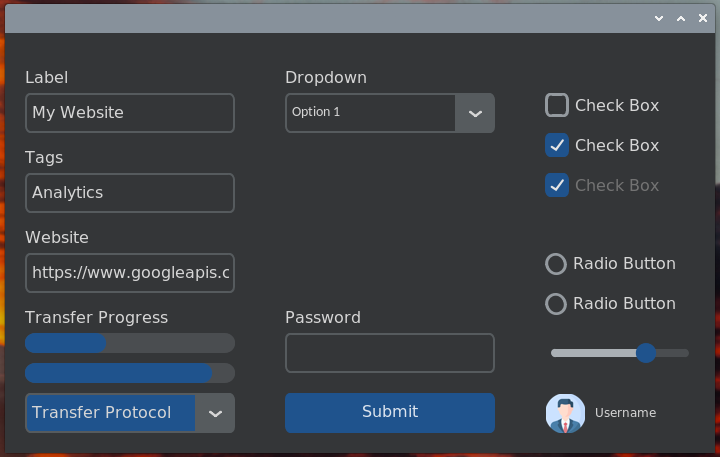Viewport: 720px width, 457px height.
Task: Click the blue slider handle
Action: pyautogui.click(x=646, y=353)
